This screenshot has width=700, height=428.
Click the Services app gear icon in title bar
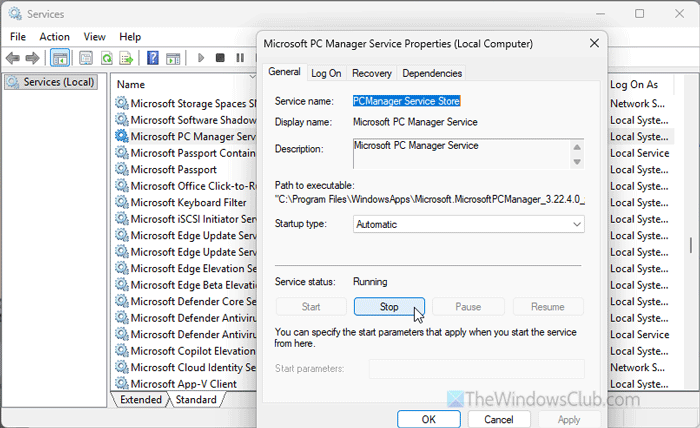coord(15,14)
